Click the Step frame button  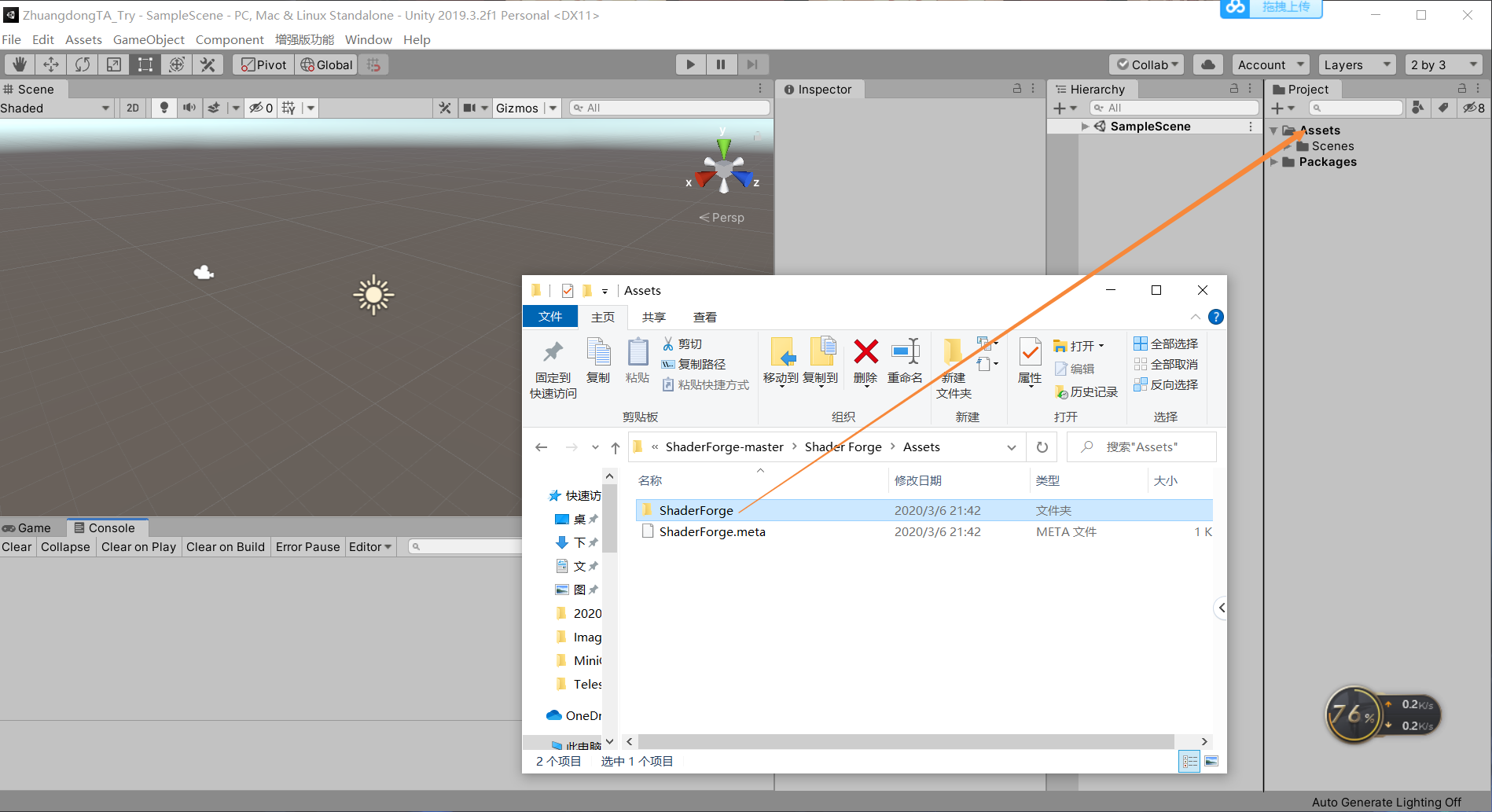(x=752, y=64)
